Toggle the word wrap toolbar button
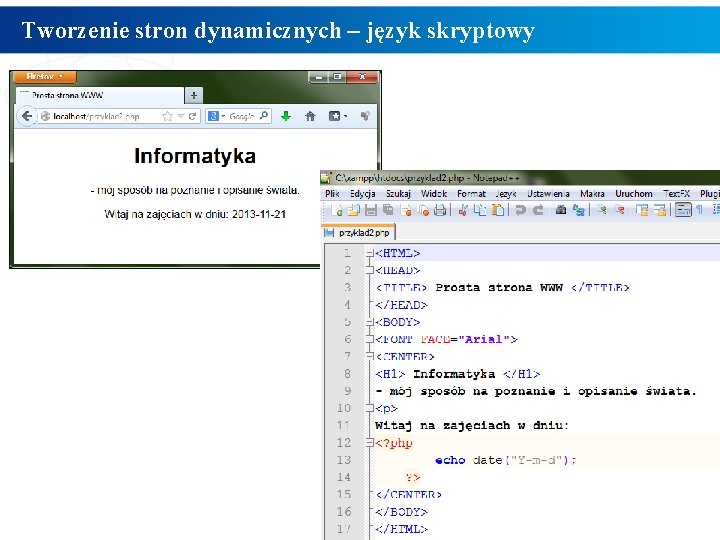720x540 pixels. point(684,210)
